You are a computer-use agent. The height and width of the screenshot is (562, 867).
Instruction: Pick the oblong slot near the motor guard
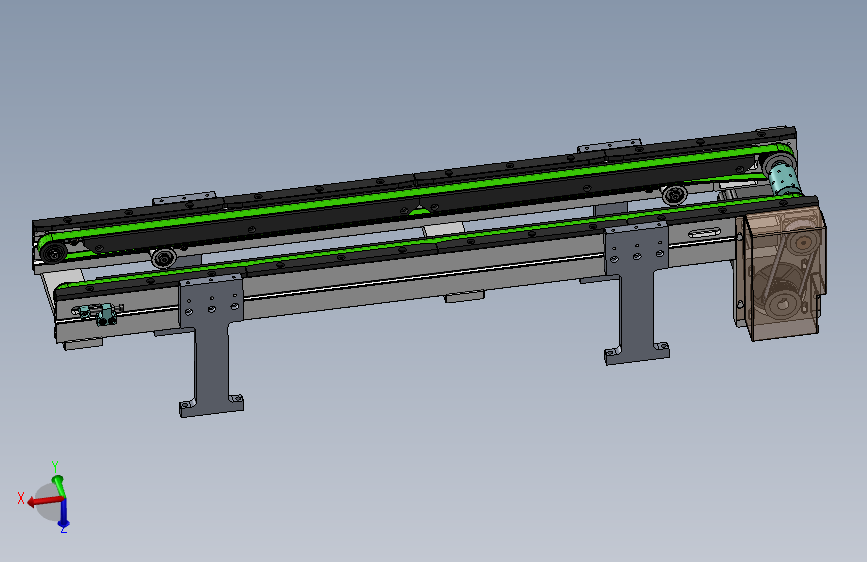coord(704,233)
